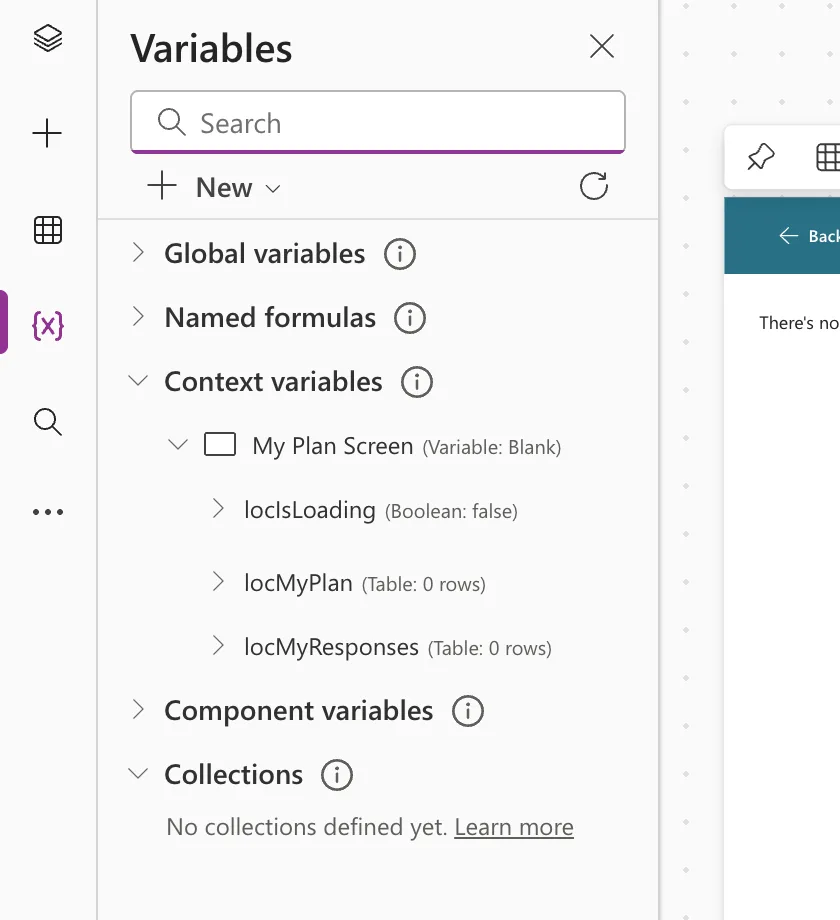Select the locMyPlan table variable
The height and width of the screenshot is (920, 840).
tap(365, 583)
